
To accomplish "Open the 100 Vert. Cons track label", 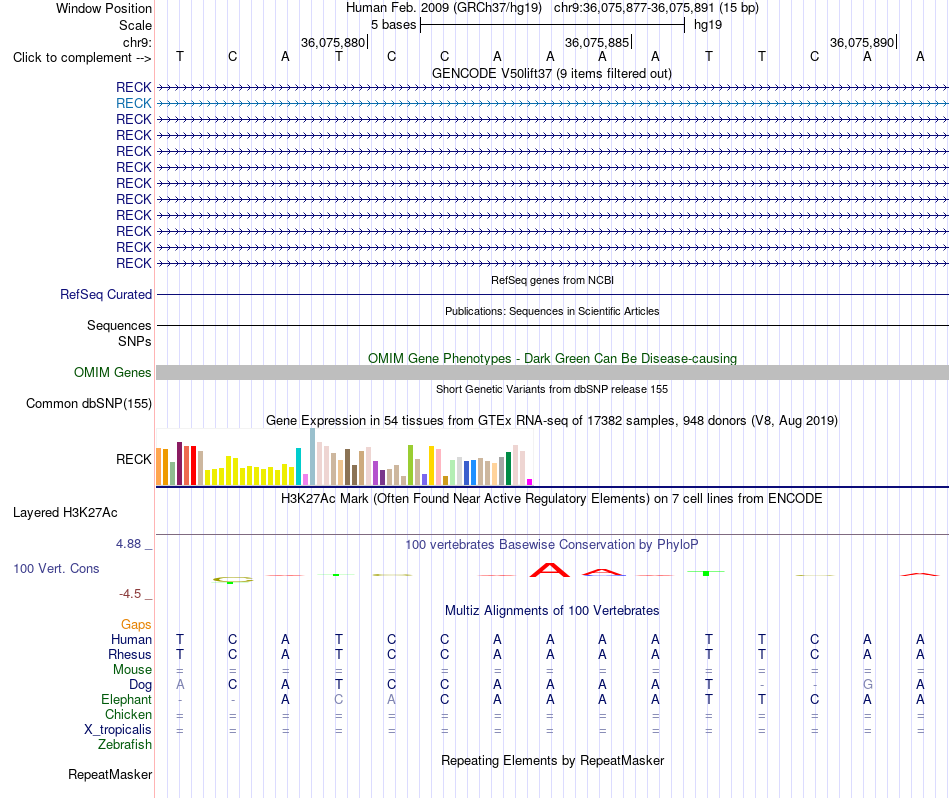I will point(56,568).
